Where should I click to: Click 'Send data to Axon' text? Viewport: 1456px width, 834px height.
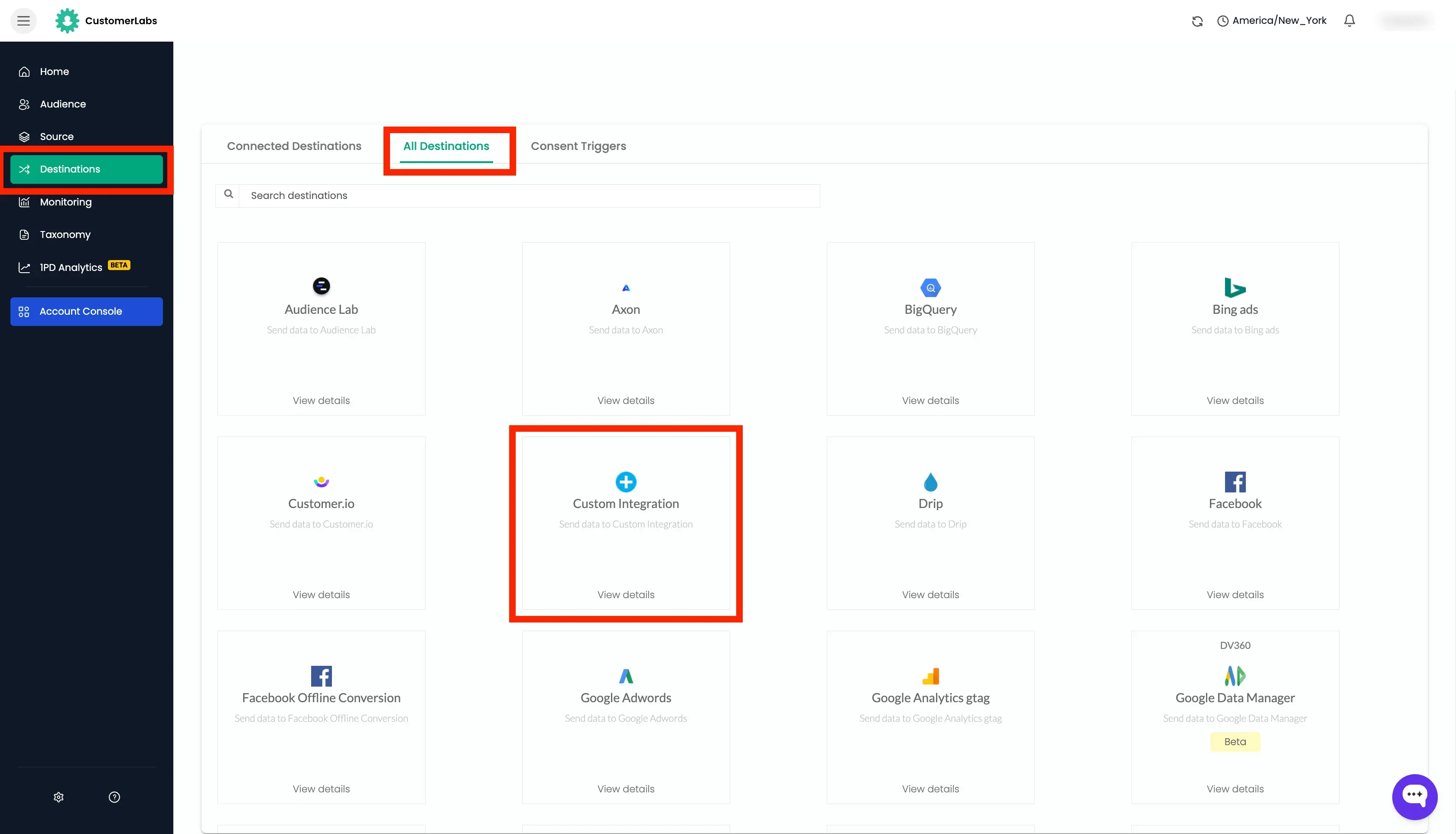pyautogui.click(x=626, y=330)
